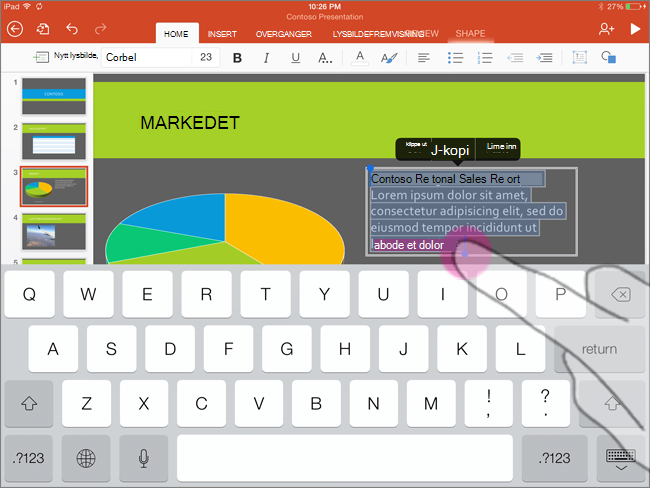Viewport: 650px width, 488px height.
Task: Tap the return key
Action: coord(599,349)
